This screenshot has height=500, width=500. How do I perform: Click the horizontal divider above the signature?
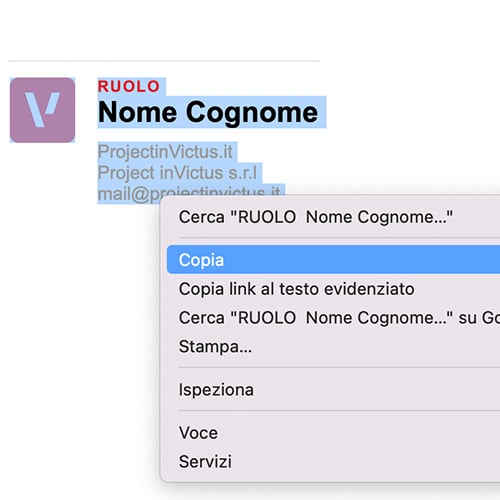click(x=164, y=61)
